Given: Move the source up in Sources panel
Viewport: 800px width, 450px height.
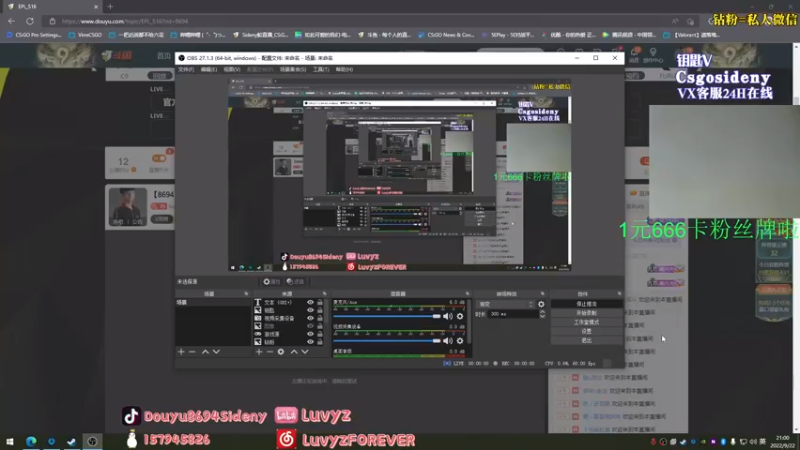Looking at the screenshot, I should coord(294,352).
